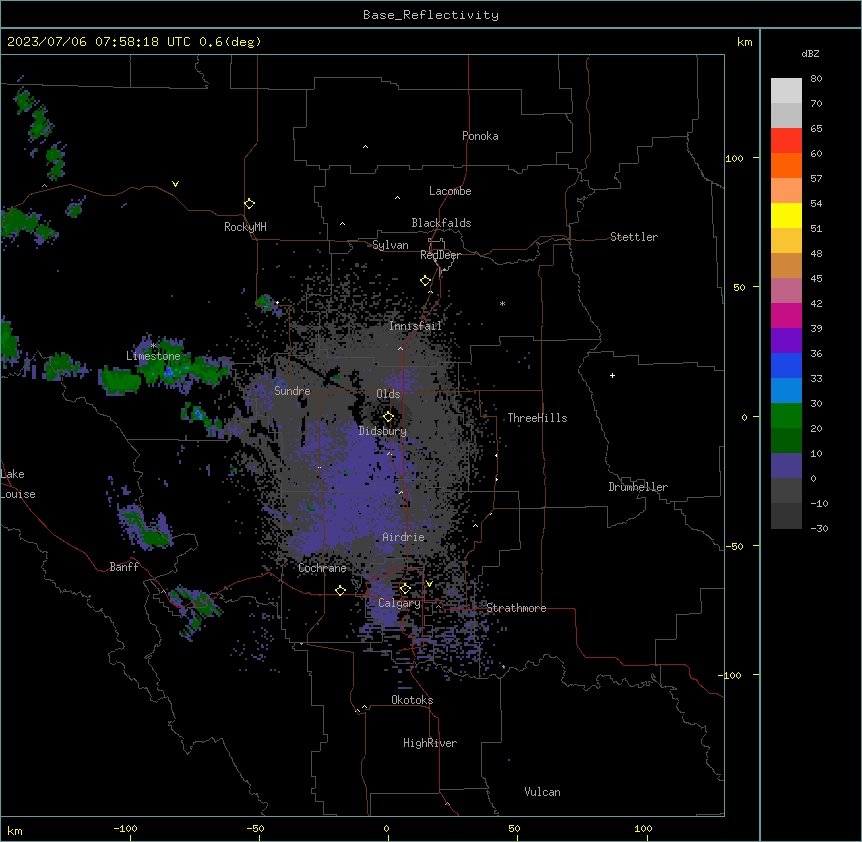
Task: Select the Drumheller label
Action: (x=638, y=487)
